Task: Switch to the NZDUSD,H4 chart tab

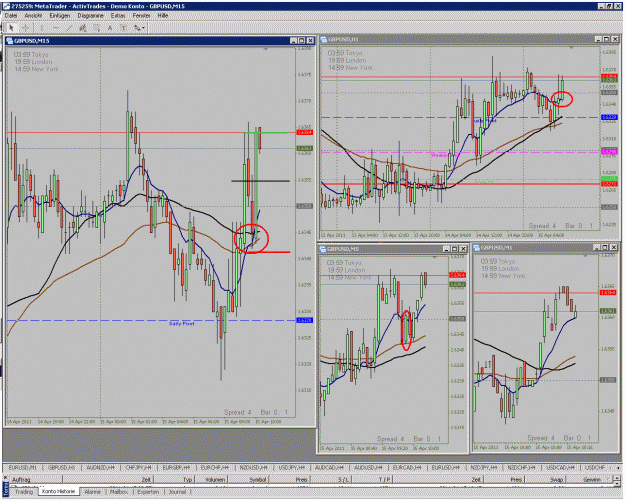Action: pos(254,468)
